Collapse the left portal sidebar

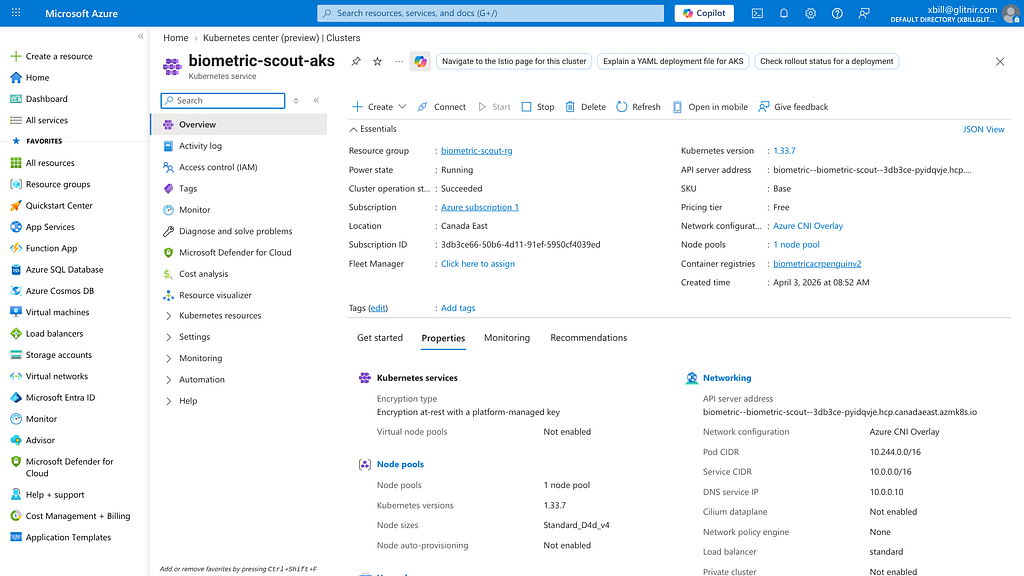pyautogui.click(x=140, y=37)
